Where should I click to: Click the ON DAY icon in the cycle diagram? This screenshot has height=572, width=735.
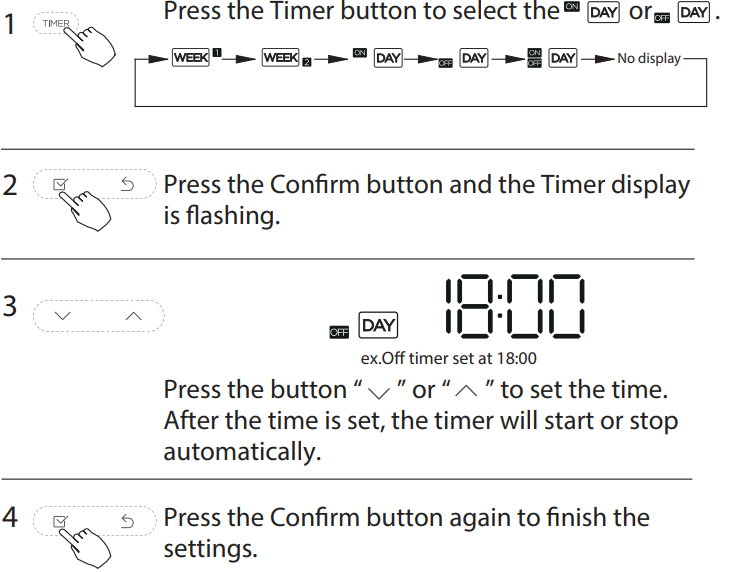(x=378, y=58)
